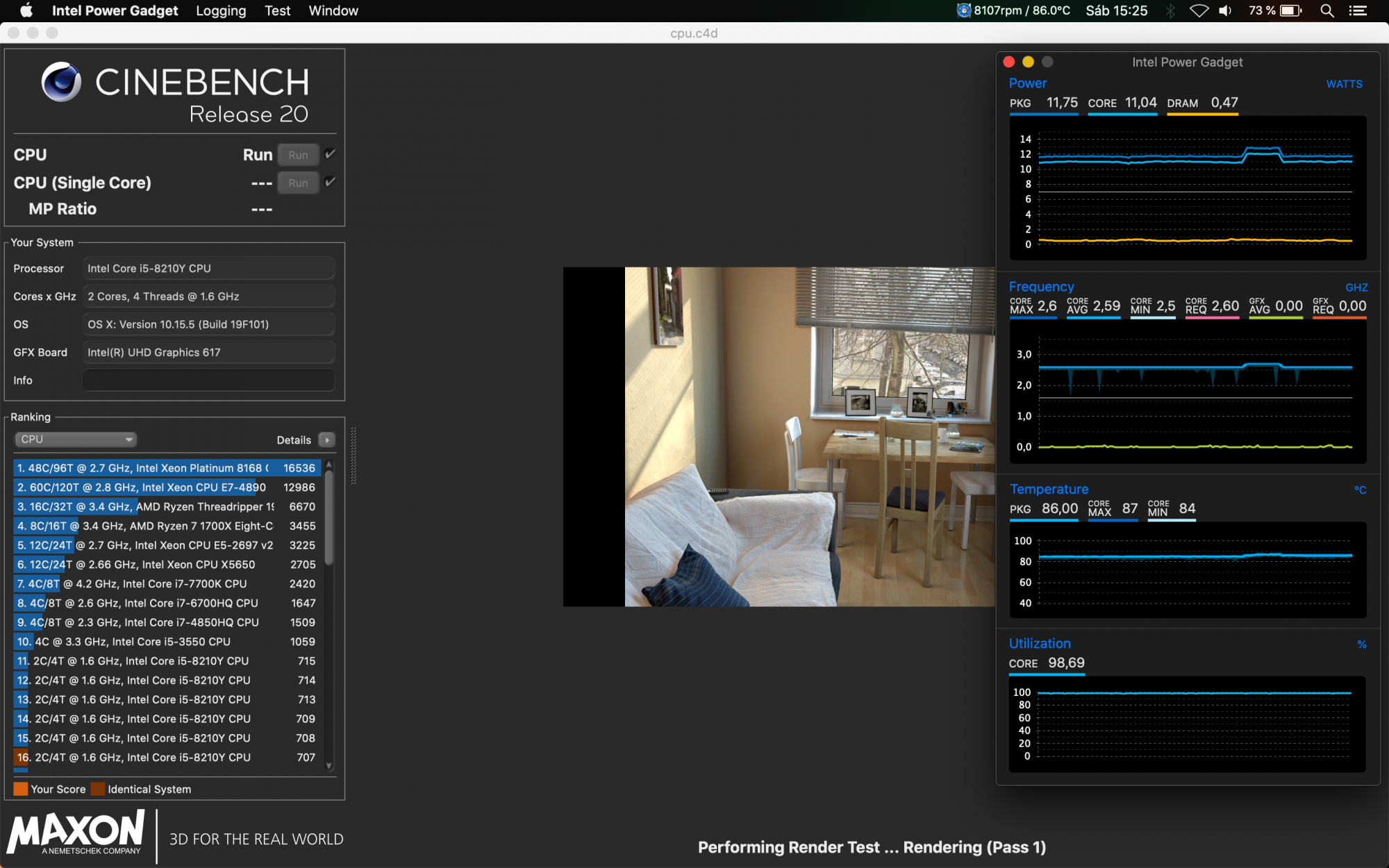Click the ranking list scrollbar thumb

click(329, 517)
